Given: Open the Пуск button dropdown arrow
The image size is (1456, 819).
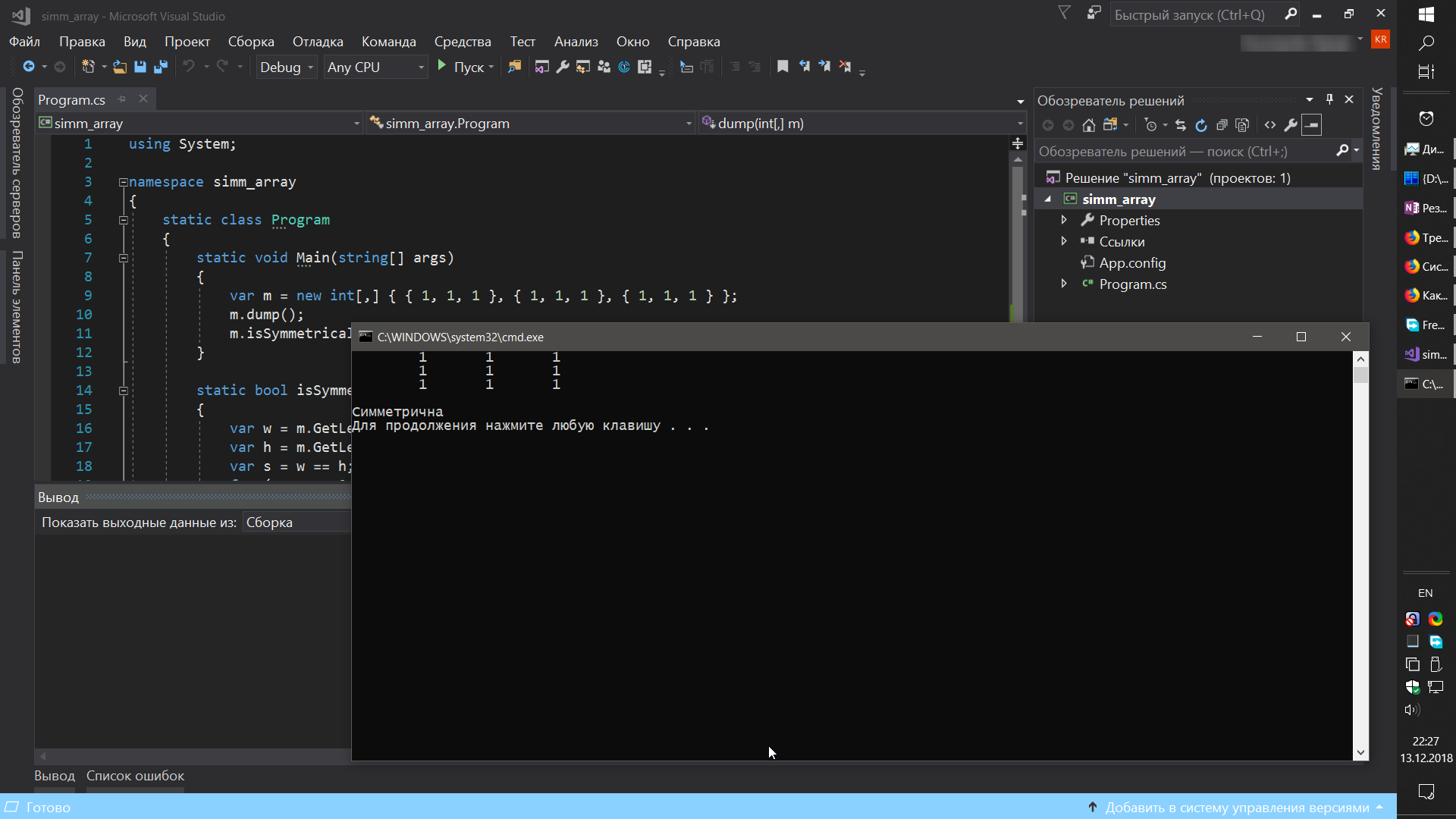Looking at the screenshot, I should [x=491, y=67].
